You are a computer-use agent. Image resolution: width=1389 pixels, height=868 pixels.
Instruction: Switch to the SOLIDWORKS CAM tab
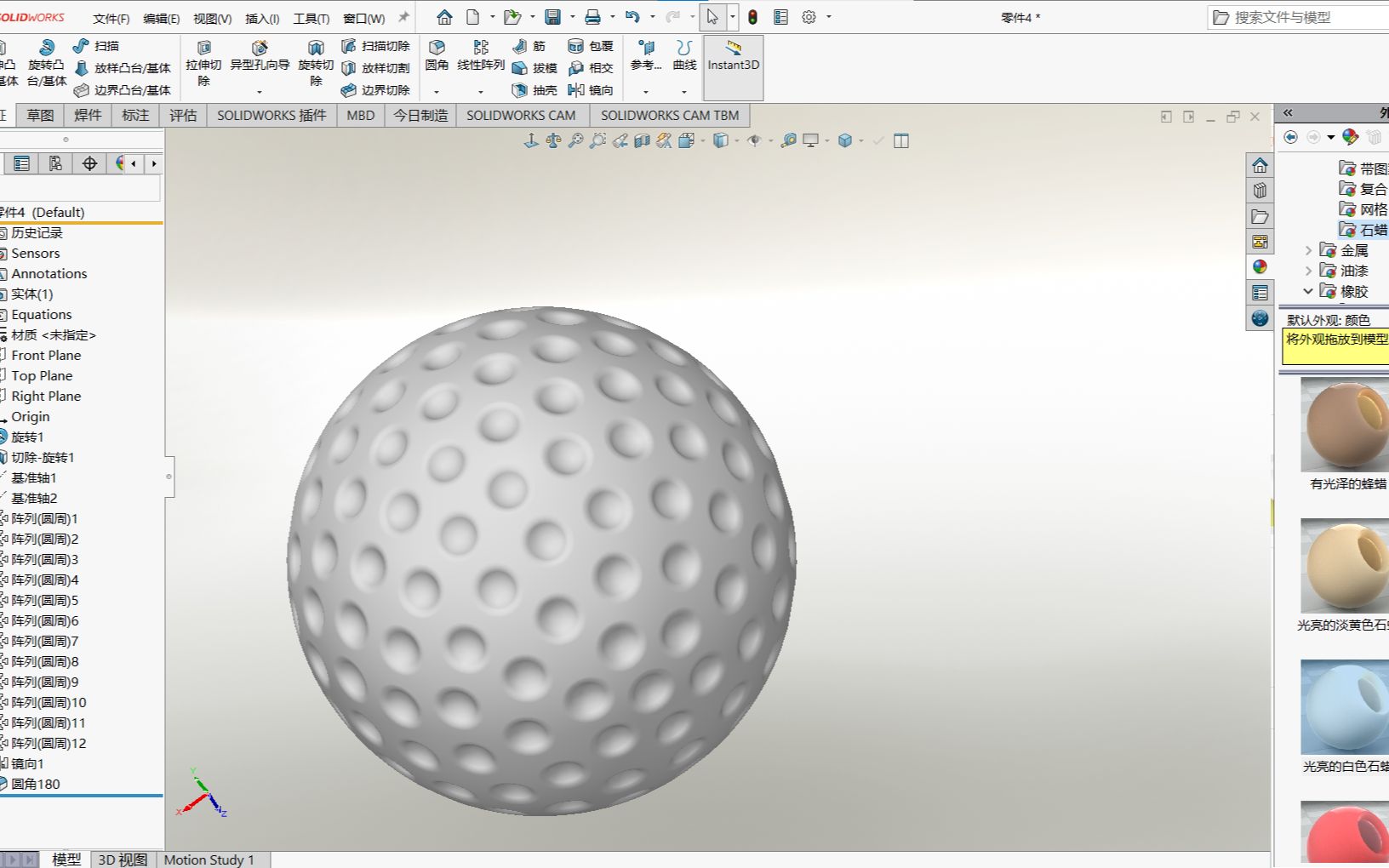pyautogui.click(x=520, y=115)
